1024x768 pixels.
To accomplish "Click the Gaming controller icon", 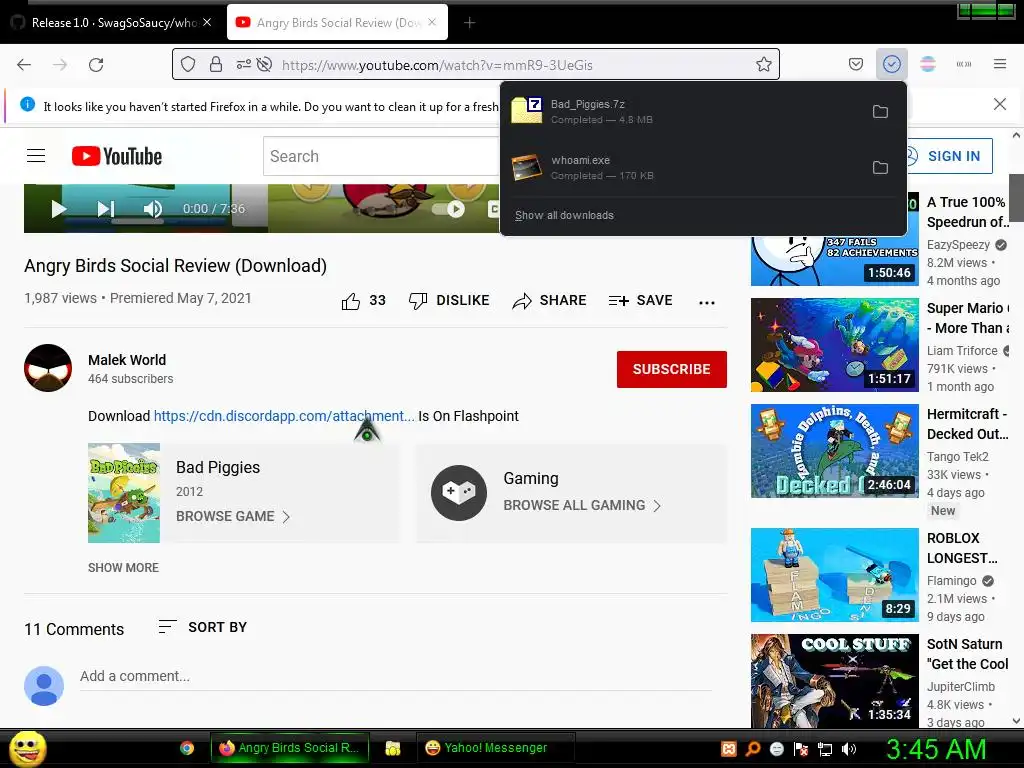I will (458, 492).
